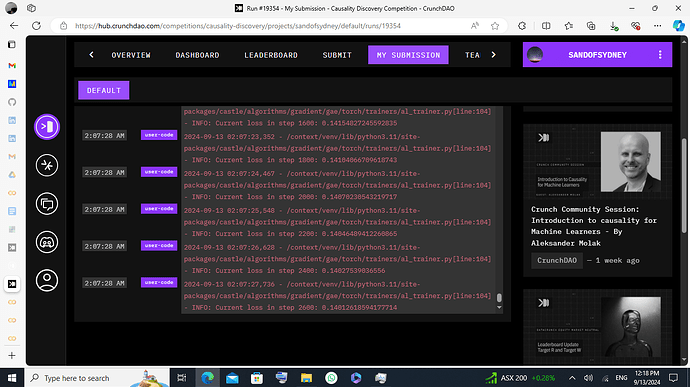Open Task View on the taskbar
Viewport: 690px width, 387px height.
(x=181, y=378)
